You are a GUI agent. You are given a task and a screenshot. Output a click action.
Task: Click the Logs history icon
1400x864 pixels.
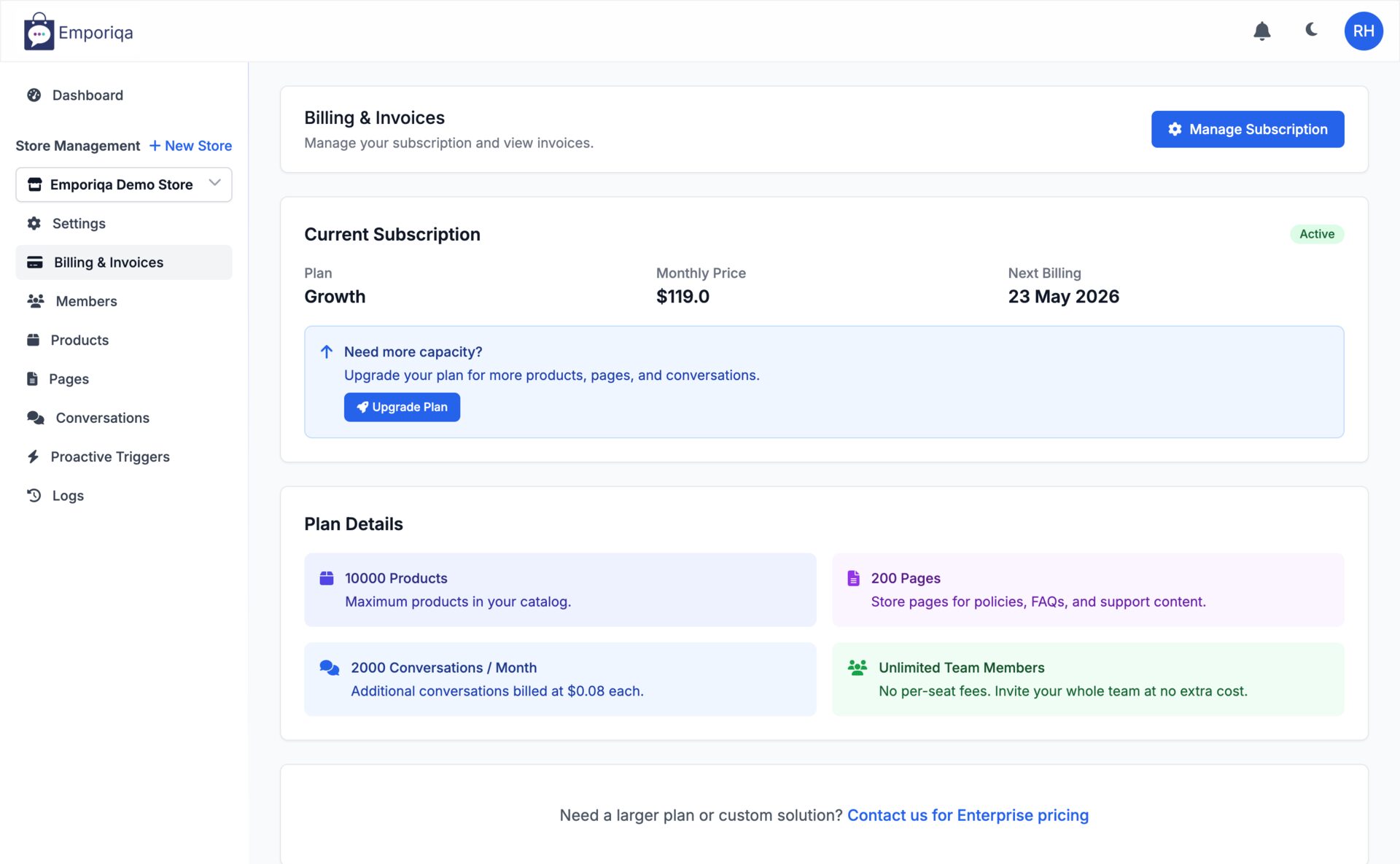pos(34,495)
